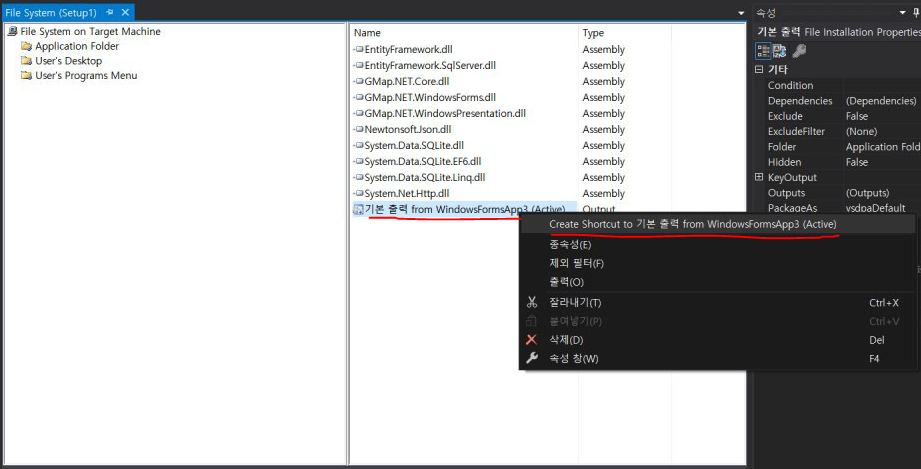921x469 pixels.
Task: Close the File System (Setup1) tab
Action: coord(125,12)
